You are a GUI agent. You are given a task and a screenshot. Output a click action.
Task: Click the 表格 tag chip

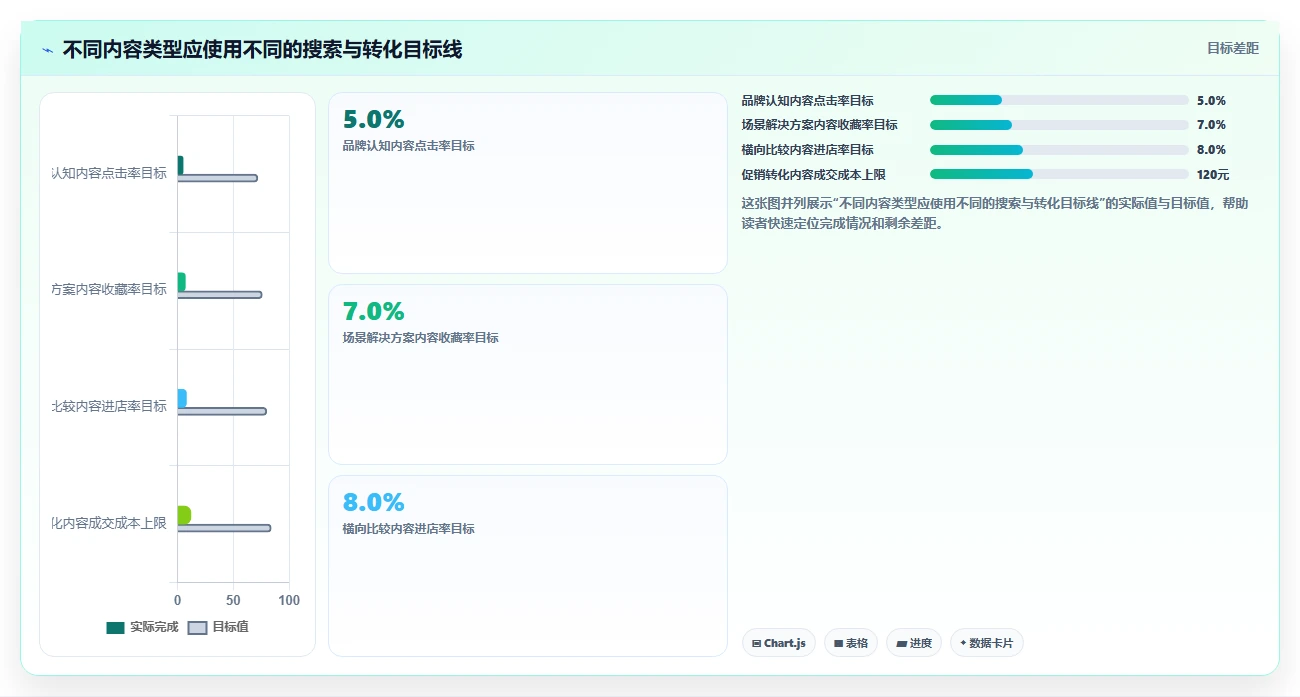851,643
